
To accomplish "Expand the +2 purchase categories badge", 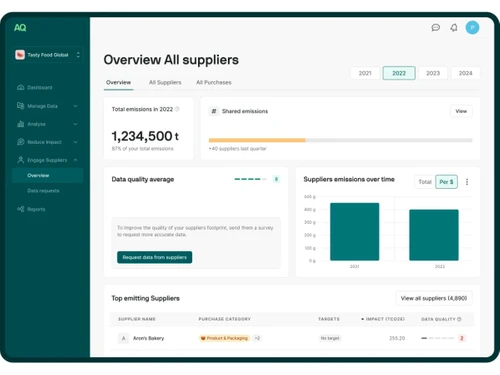I will [x=257, y=338].
